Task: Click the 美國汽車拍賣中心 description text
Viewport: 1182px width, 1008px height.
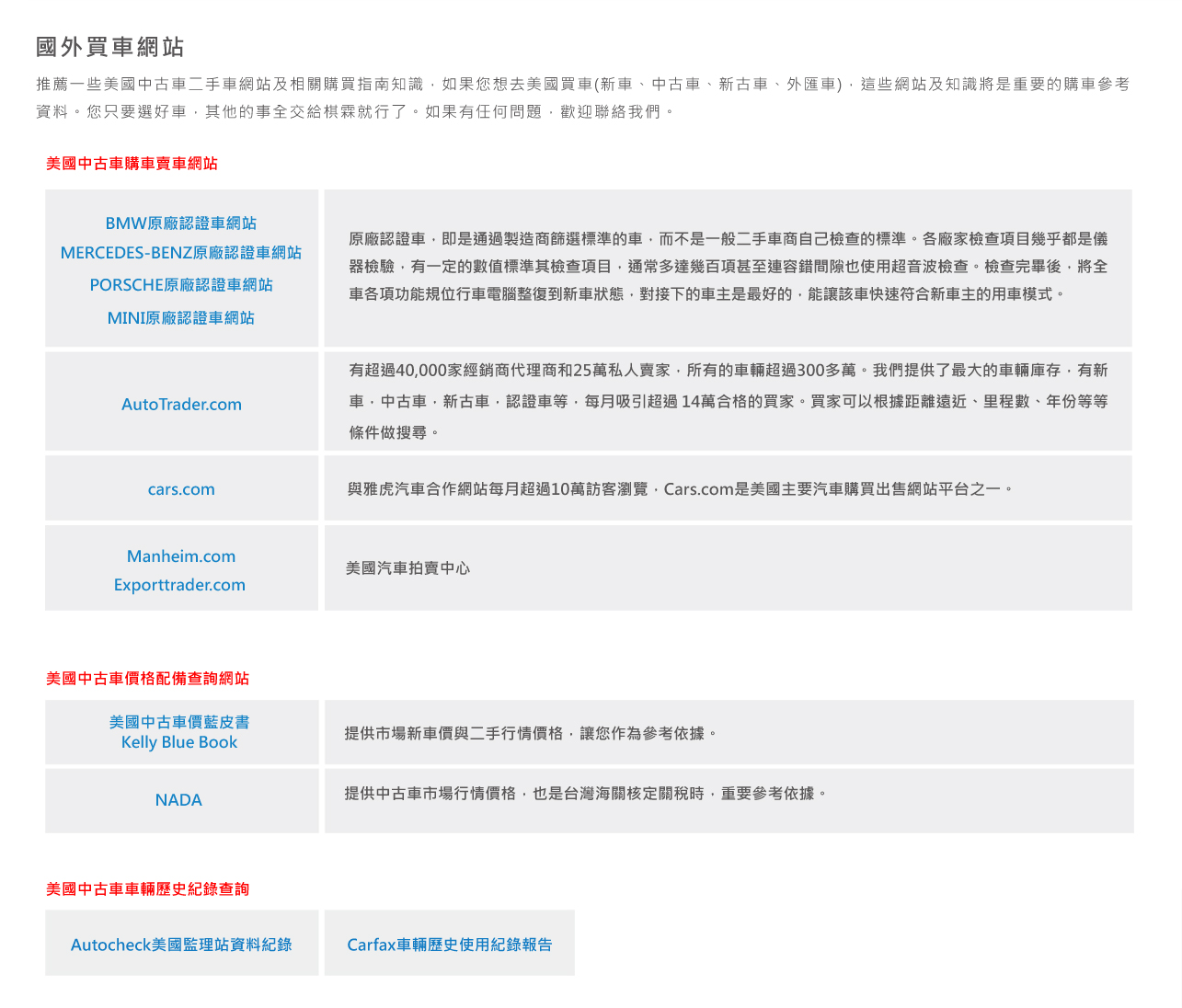Action: point(407,568)
